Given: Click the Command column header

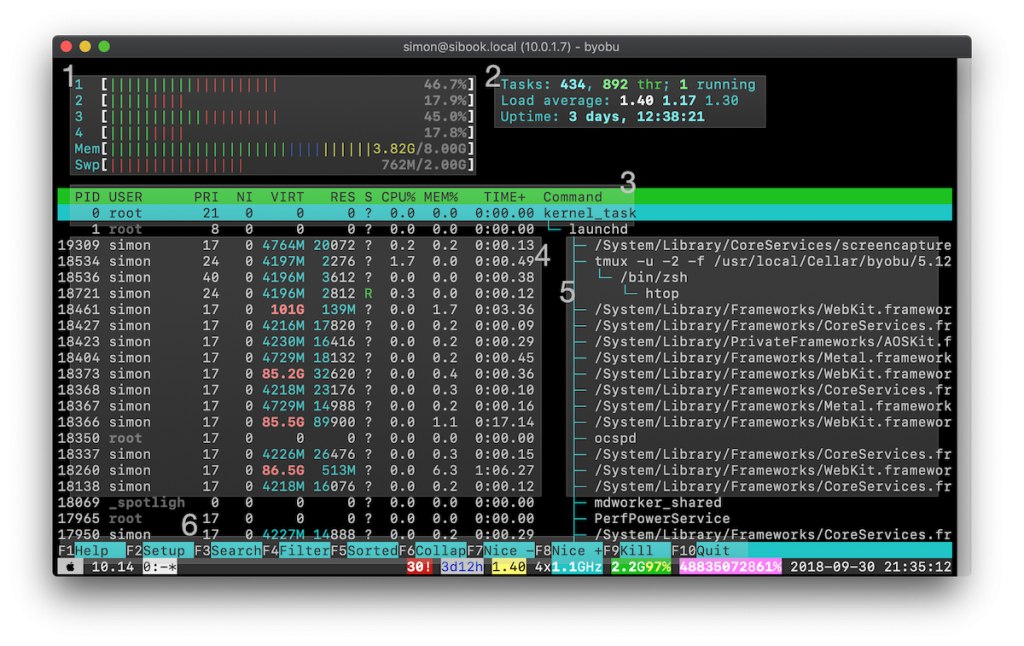Looking at the screenshot, I should tap(573, 197).
